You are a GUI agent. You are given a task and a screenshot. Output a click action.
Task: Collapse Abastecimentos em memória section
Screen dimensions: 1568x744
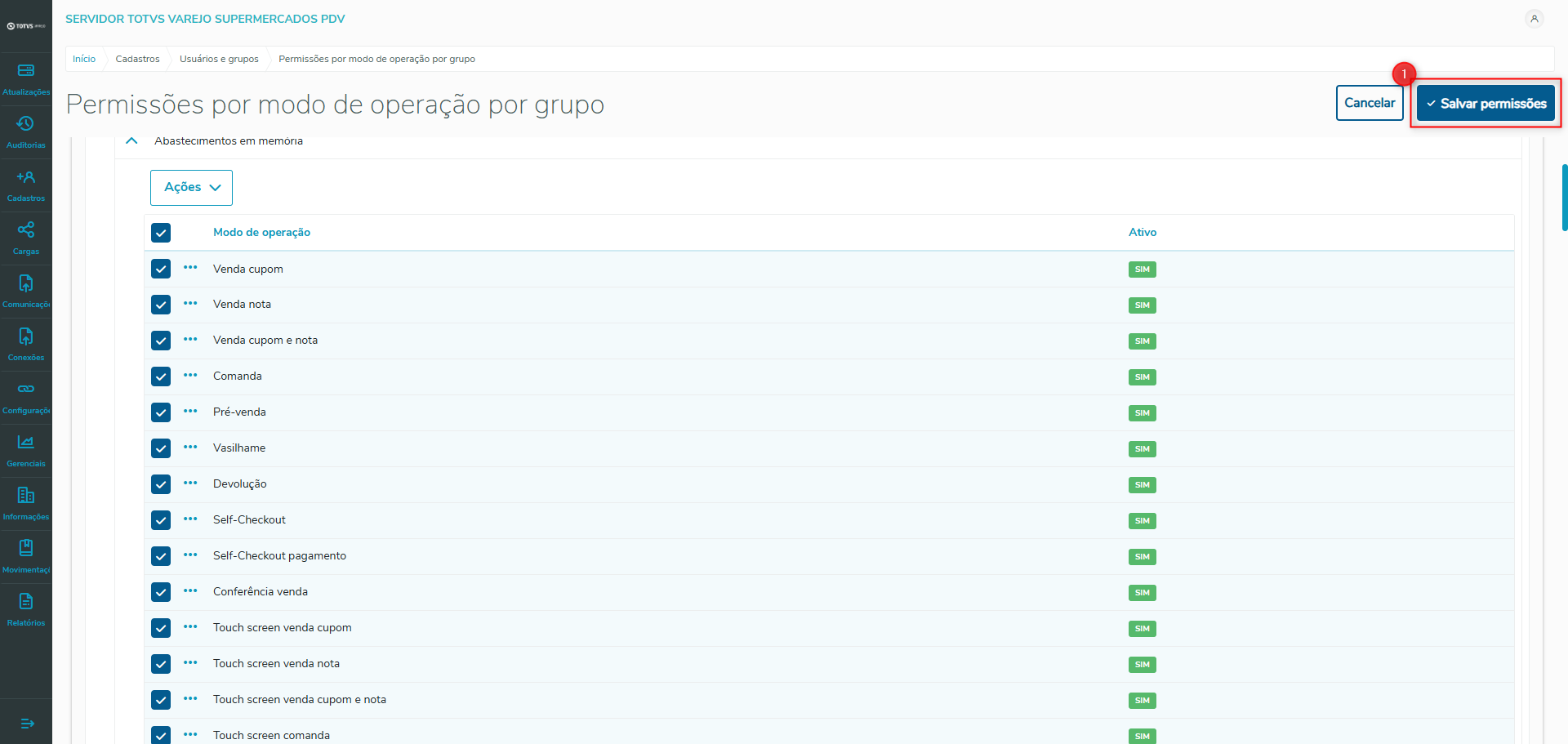point(131,141)
